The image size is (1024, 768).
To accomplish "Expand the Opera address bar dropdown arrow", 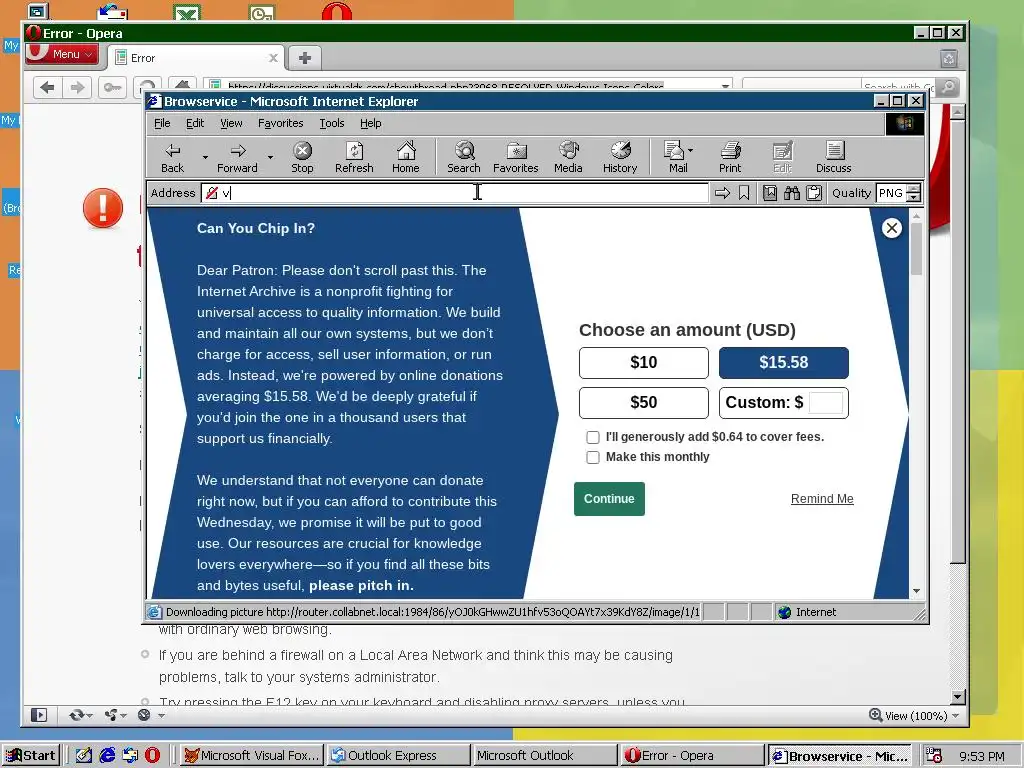I will [725, 86].
